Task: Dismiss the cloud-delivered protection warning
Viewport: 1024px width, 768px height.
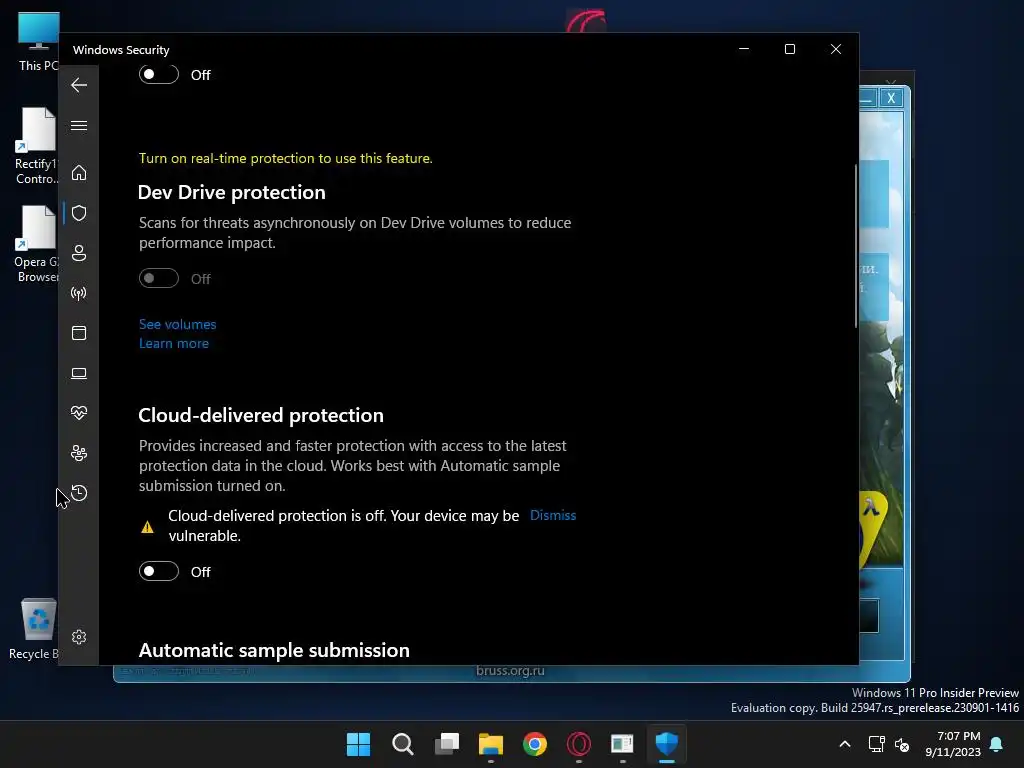Action: (x=552, y=515)
